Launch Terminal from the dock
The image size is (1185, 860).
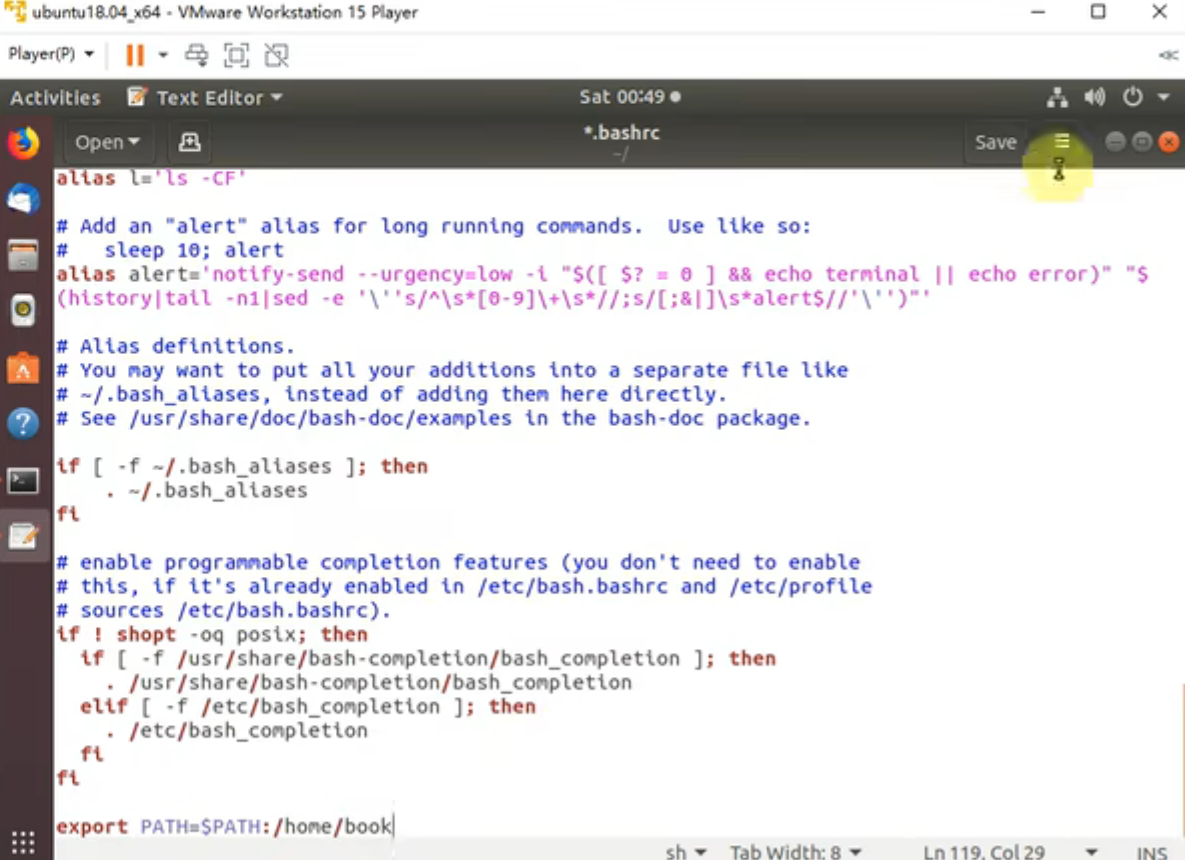[23, 481]
